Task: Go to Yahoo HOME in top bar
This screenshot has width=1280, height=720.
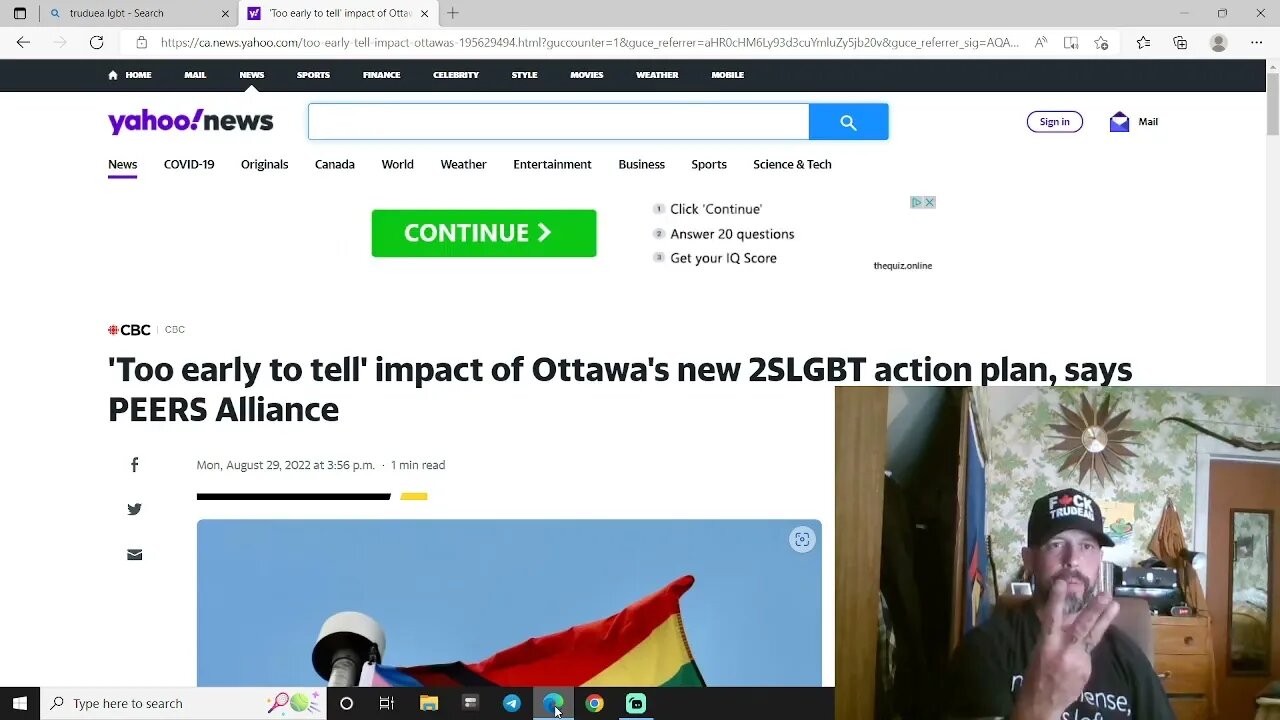Action: pyautogui.click(x=130, y=75)
